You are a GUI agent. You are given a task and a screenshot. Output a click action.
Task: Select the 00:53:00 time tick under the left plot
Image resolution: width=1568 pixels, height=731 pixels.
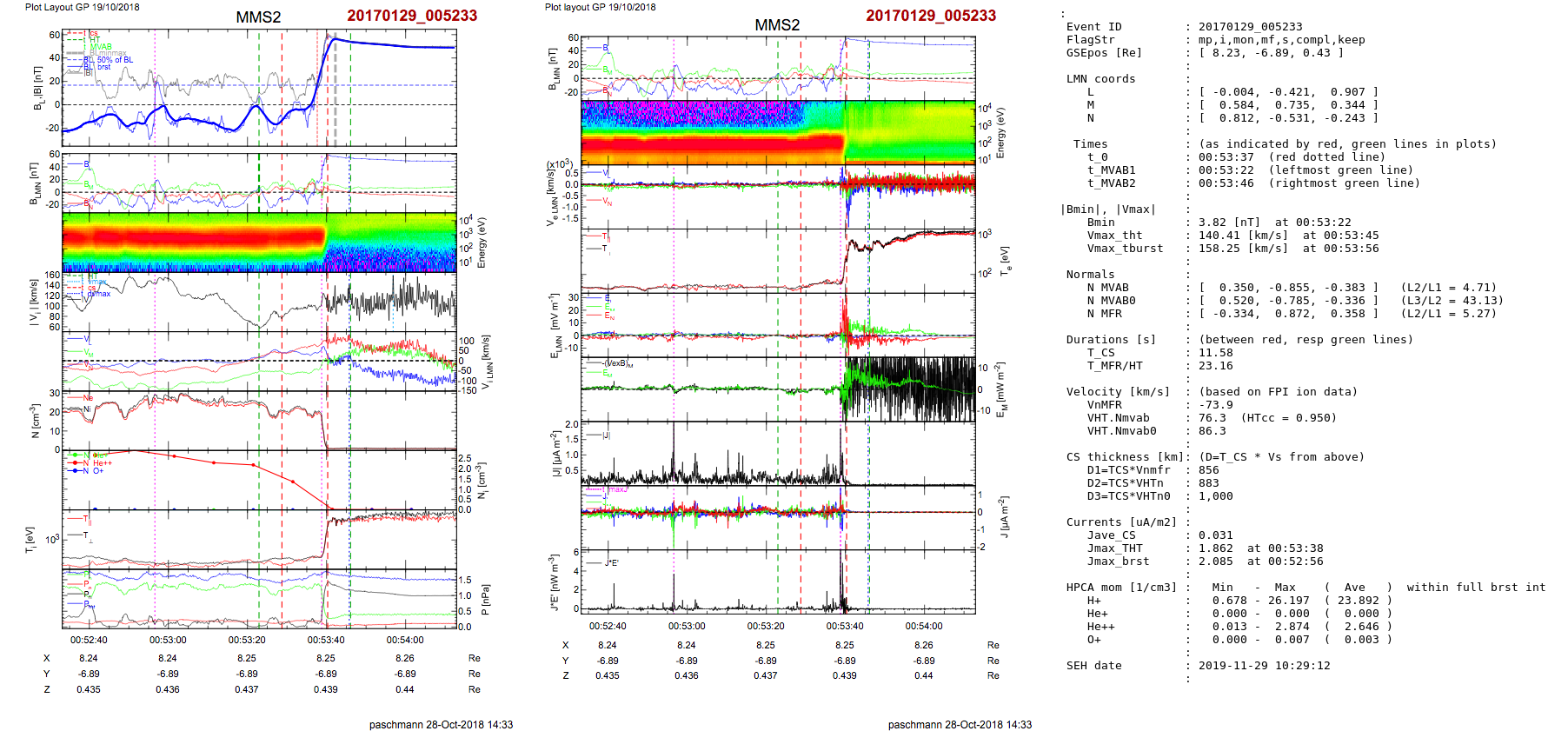tap(168, 640)
